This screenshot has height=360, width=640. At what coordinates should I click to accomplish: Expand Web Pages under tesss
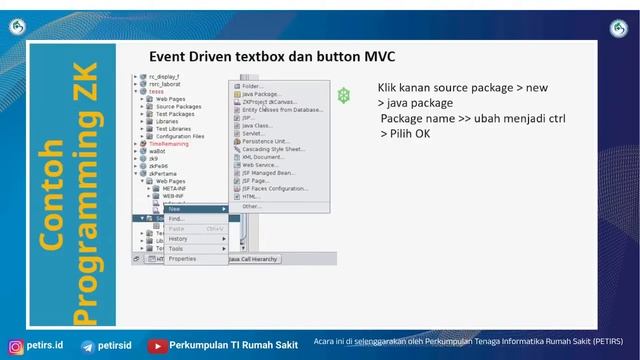pyautogui.click(x=142, y=99)
